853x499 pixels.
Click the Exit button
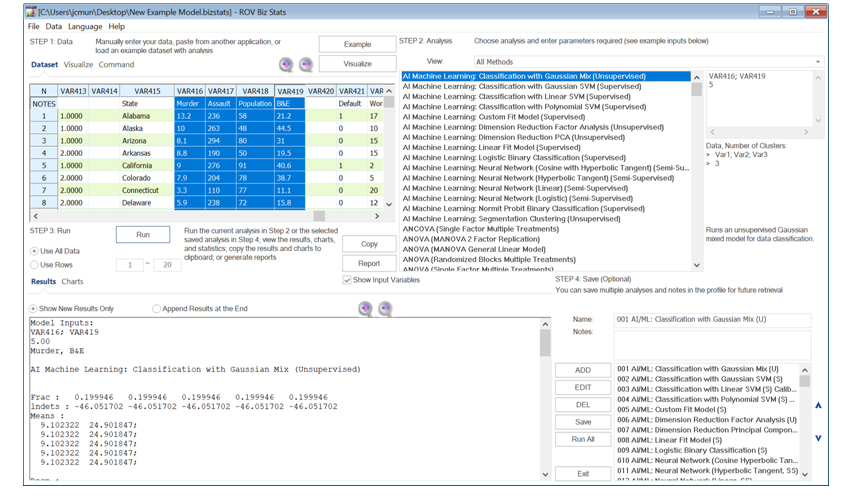583,474
